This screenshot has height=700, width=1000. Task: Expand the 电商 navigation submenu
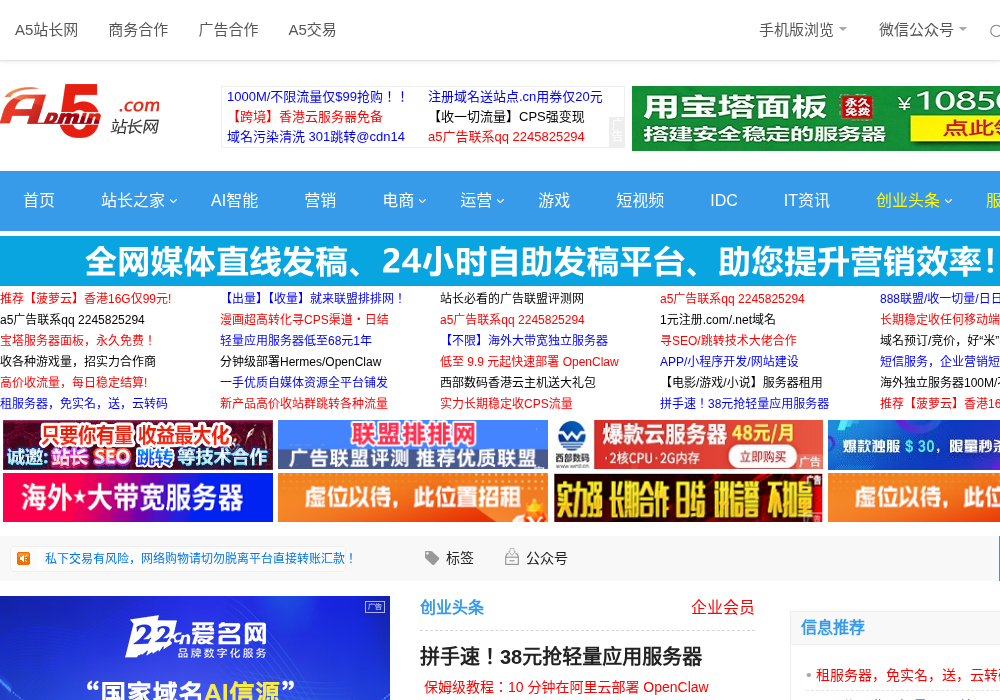point(404,200)
